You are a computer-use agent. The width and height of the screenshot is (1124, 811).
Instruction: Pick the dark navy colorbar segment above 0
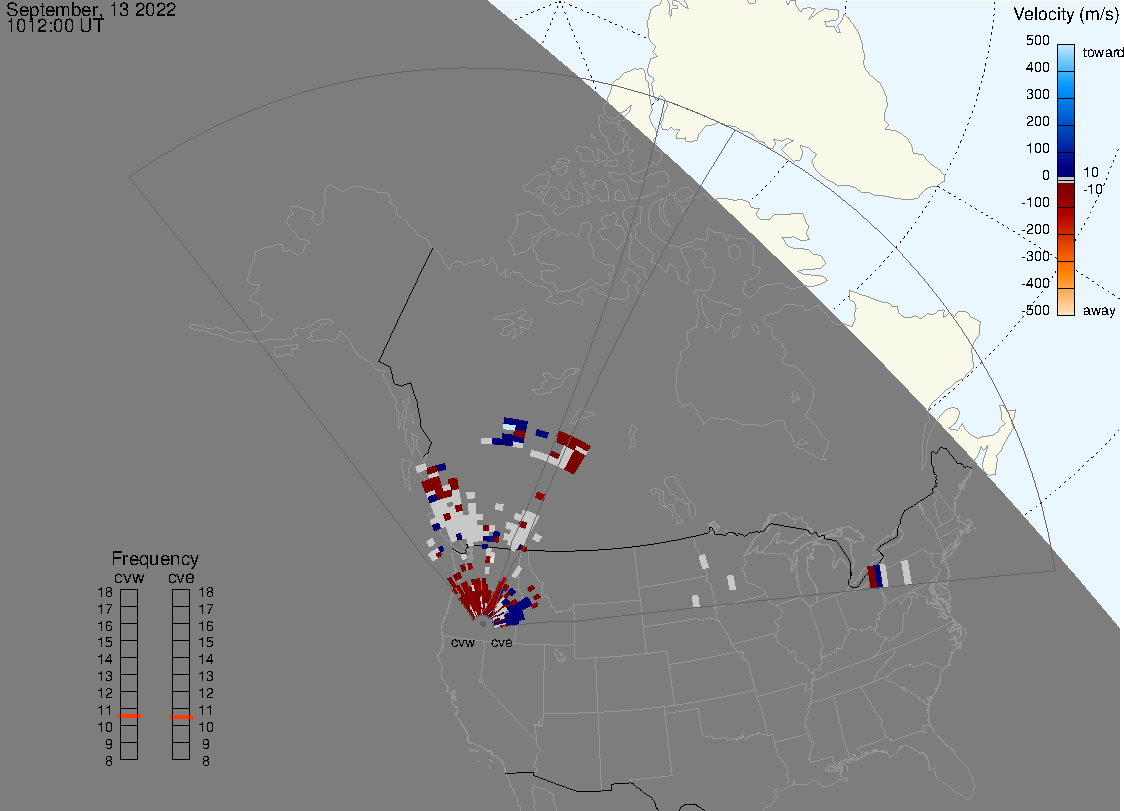click(x=1066, y=163)
